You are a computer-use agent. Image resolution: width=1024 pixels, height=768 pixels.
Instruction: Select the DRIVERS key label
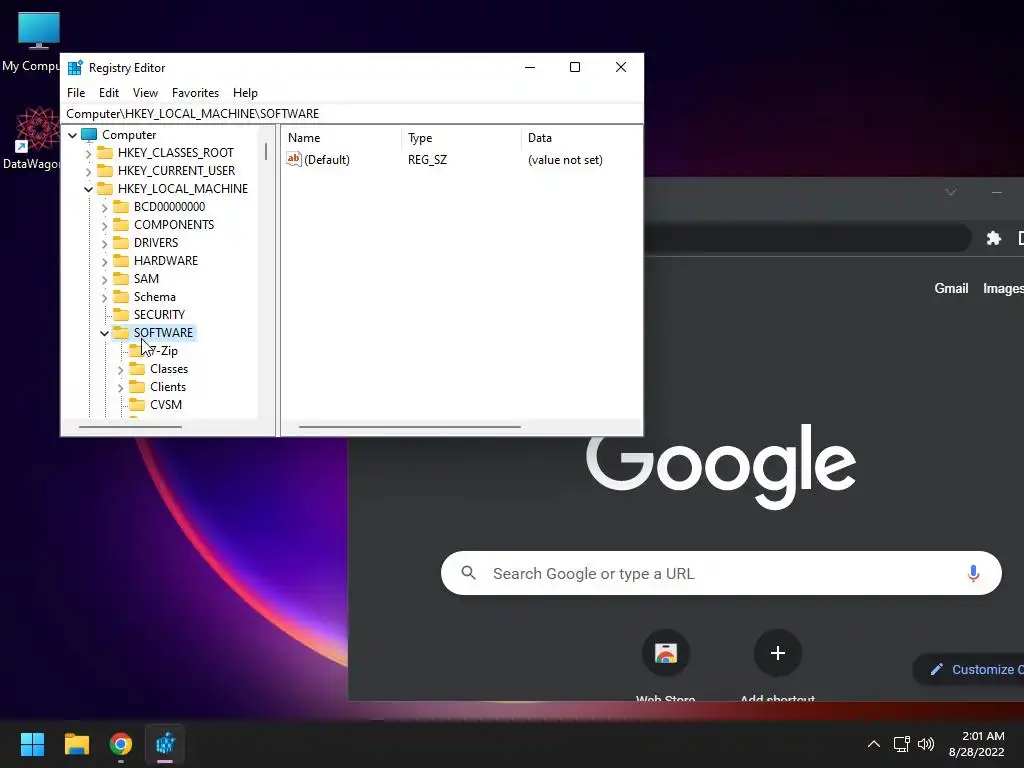[156, 243]
